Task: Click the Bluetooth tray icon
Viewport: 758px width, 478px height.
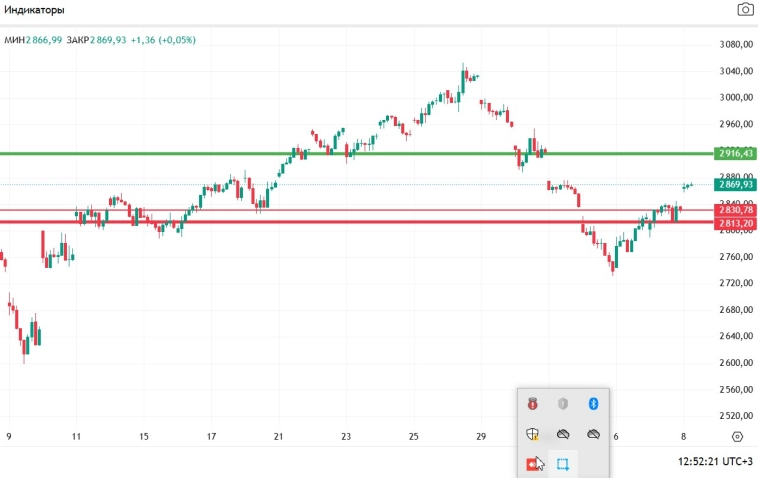Action: click(592, 403)
